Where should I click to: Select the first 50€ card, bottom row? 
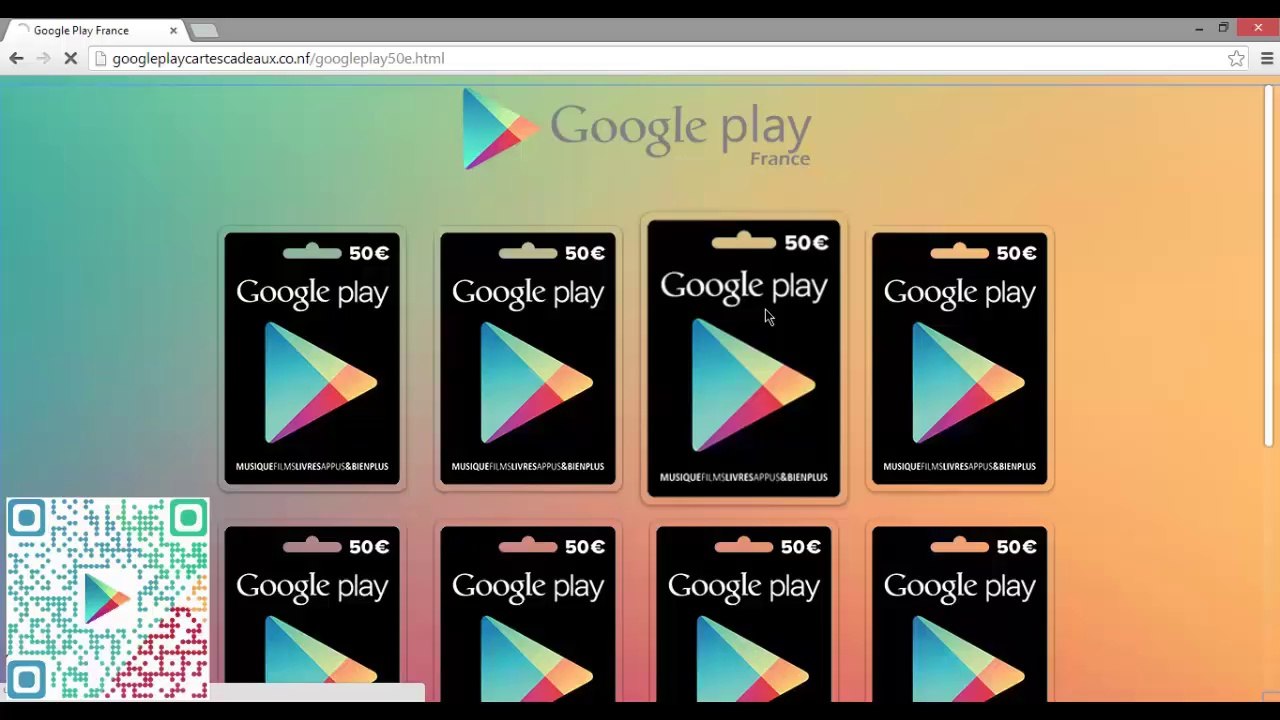tap(313, 613)
